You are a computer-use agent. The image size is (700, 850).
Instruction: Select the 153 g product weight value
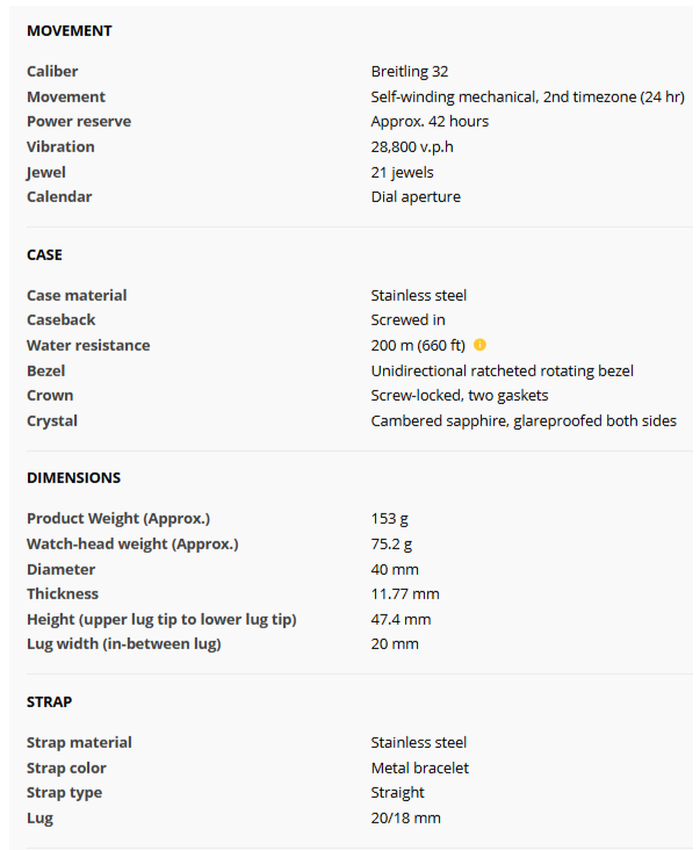389,518
